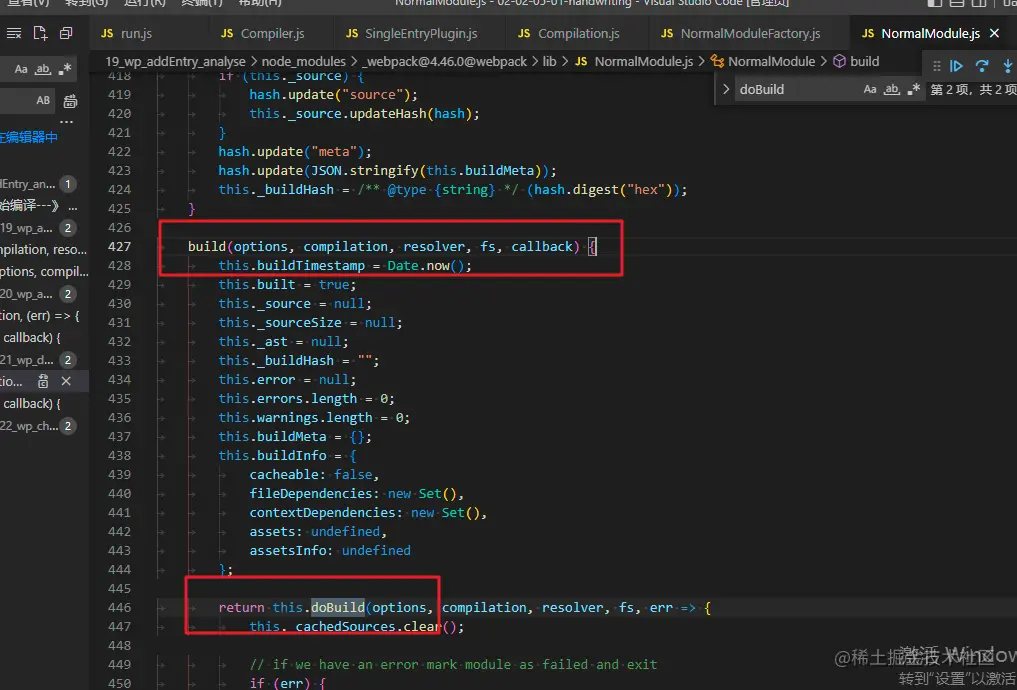
Task: Open breadcrumb 19_wp_addEntry_analyse
Action: coord(175,62)
